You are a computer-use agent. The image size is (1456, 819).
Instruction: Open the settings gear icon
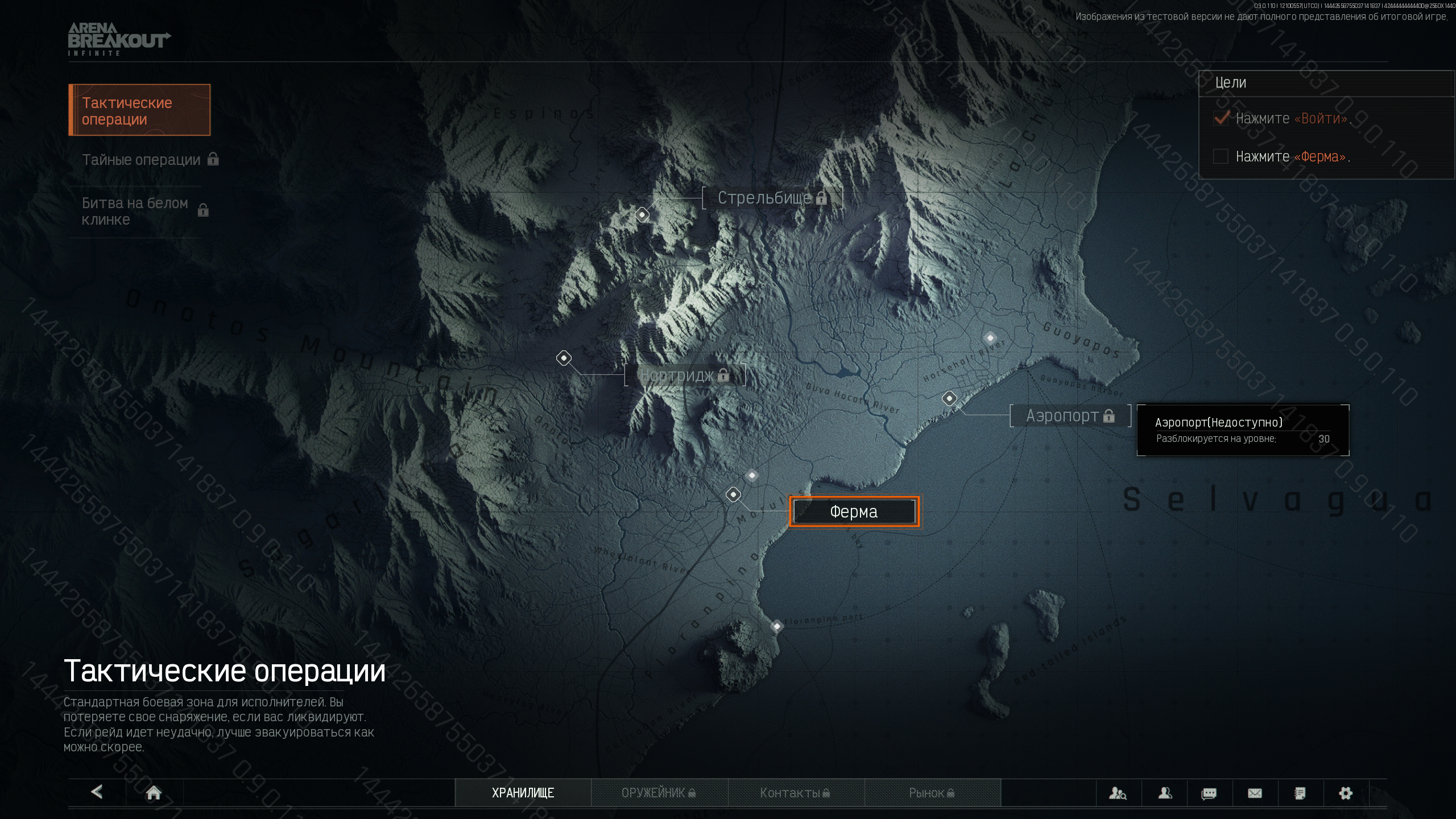coord(1345,793)
